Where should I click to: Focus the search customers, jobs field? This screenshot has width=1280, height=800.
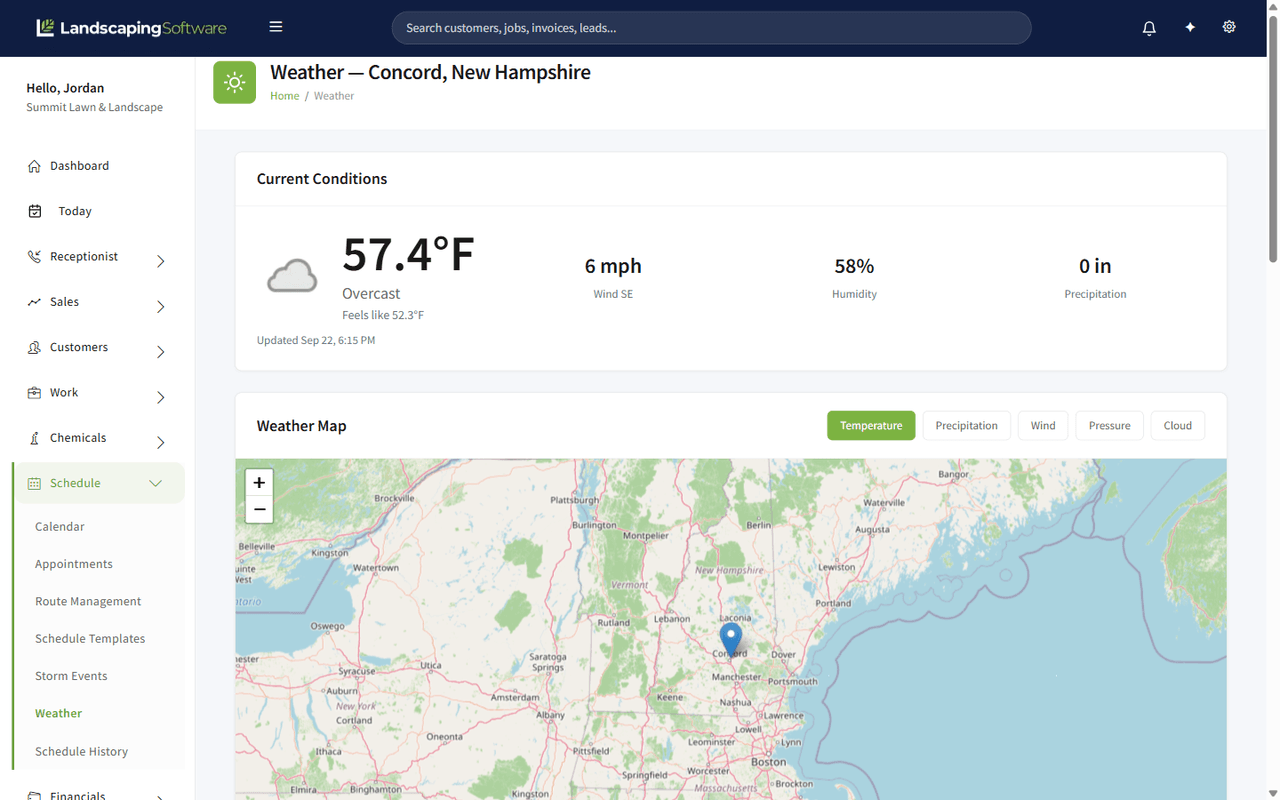tap(711, 28)
